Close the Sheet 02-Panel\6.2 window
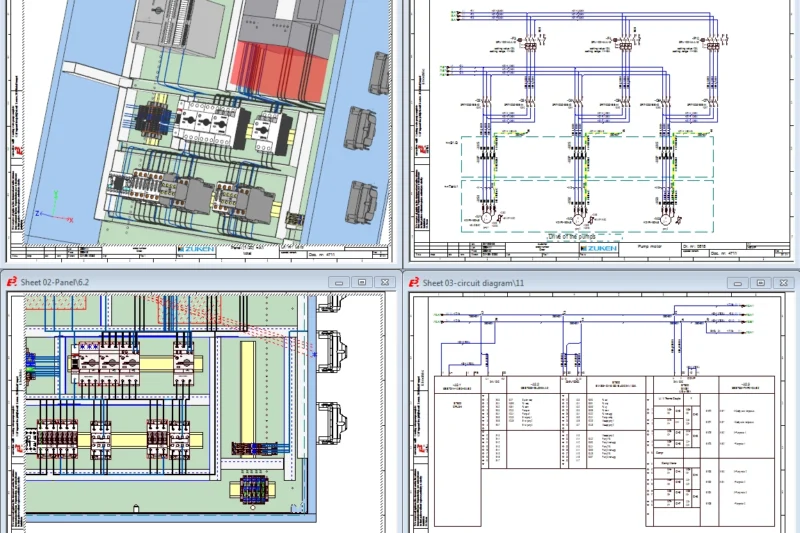800x533 pixels. click(385, 282)
